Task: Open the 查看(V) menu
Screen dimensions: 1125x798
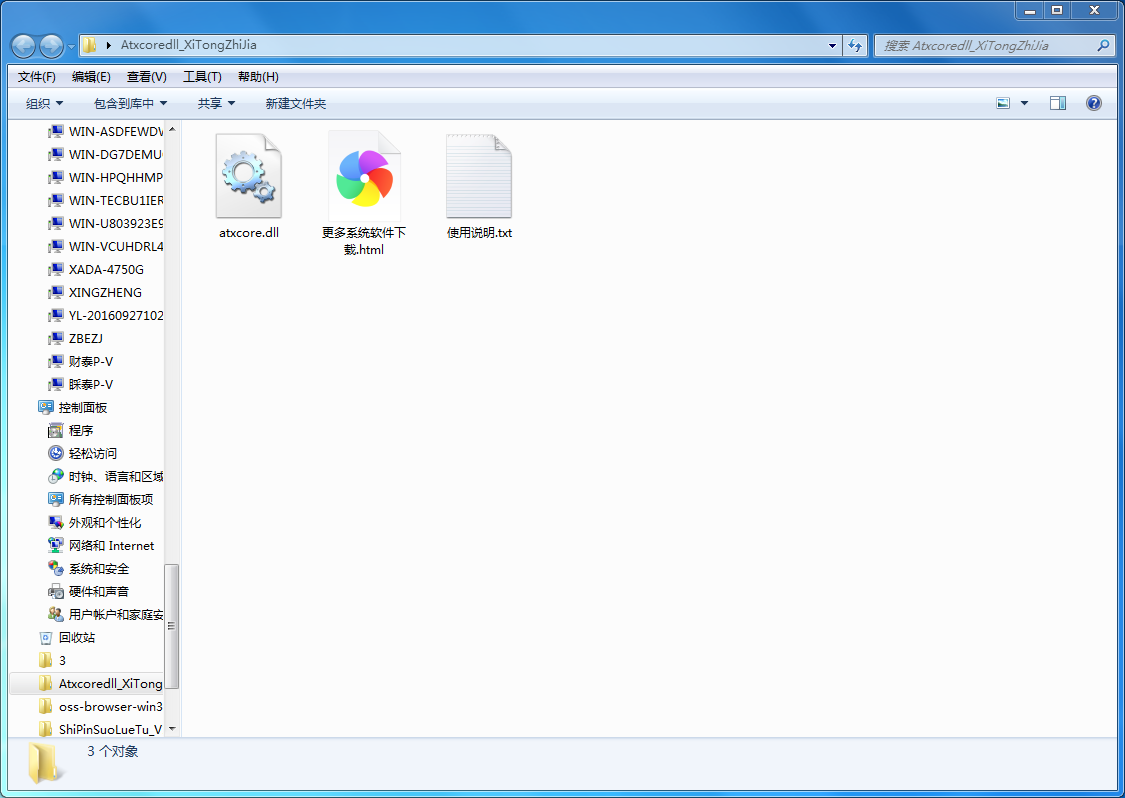Action: pyautogui.click(x=146, y=76)
